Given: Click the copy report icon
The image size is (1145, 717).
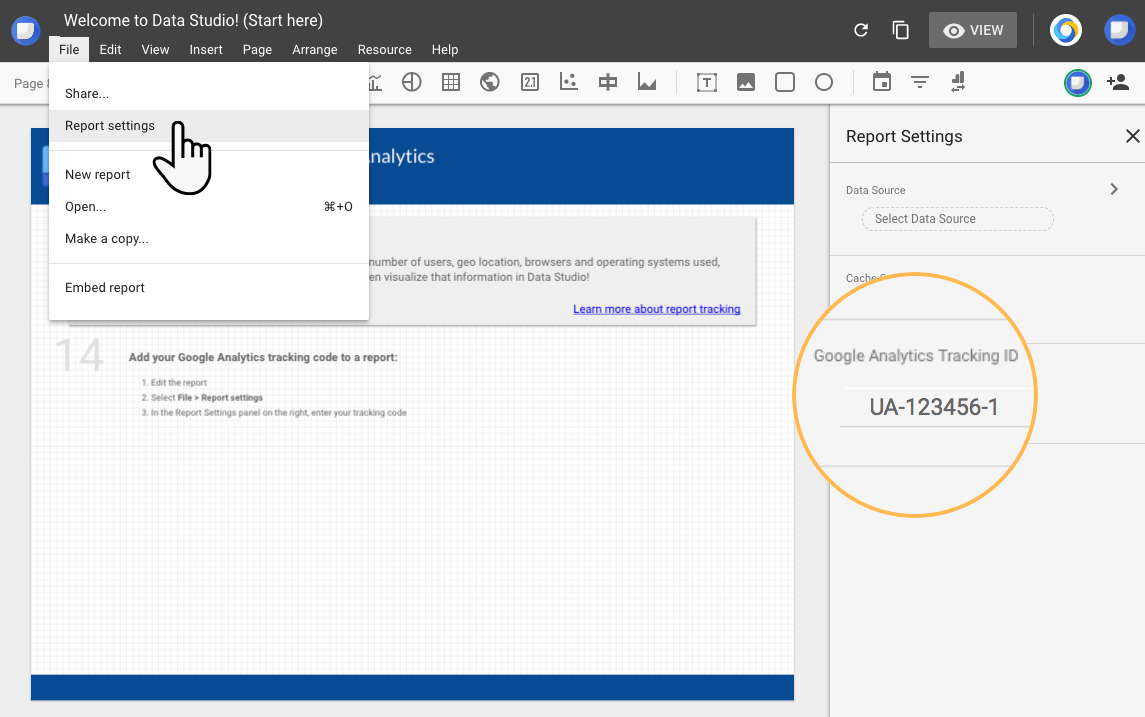Looking at the screenshot, I should pyautogui.click(x=901, y=30).
